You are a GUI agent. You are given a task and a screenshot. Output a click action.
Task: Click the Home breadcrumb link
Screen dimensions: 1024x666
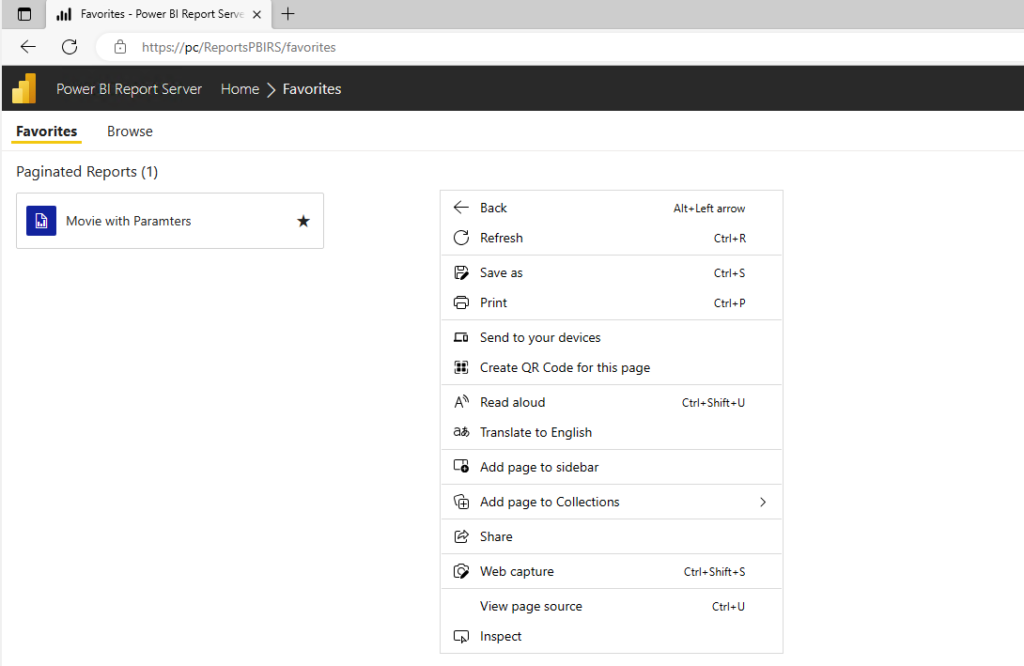point(240,89)
